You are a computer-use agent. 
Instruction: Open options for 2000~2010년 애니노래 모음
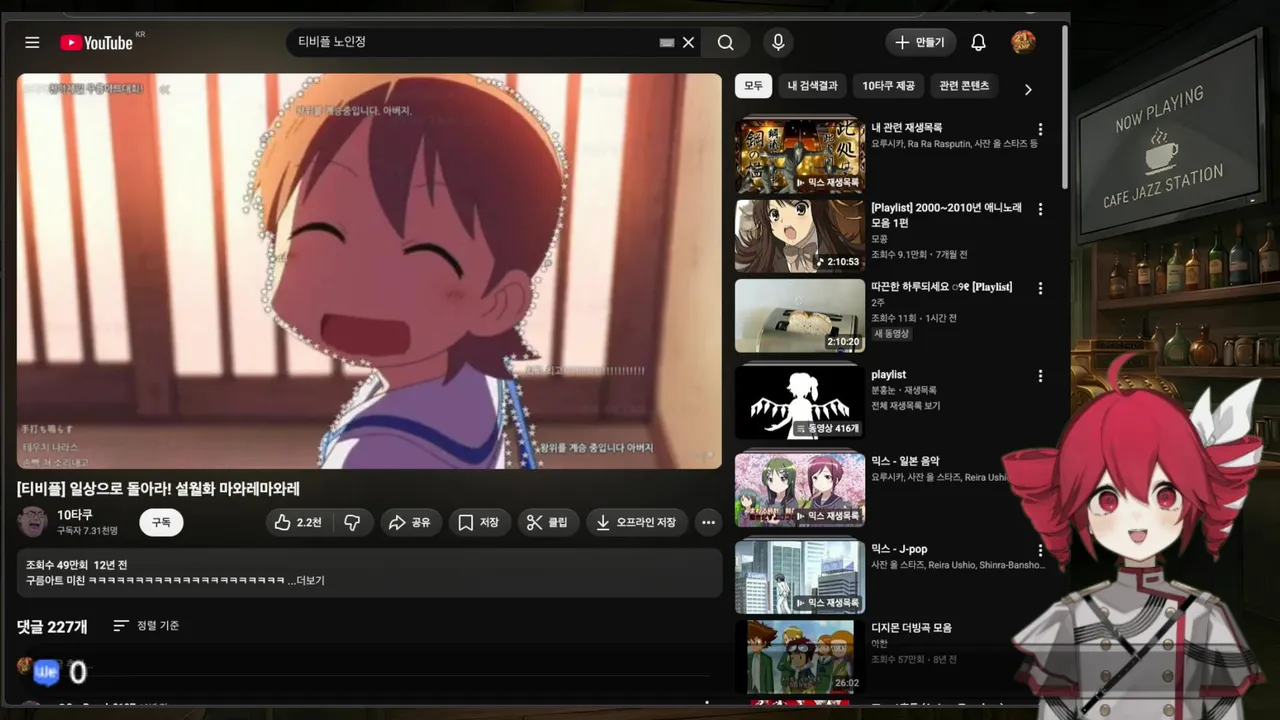point(1040,210)
